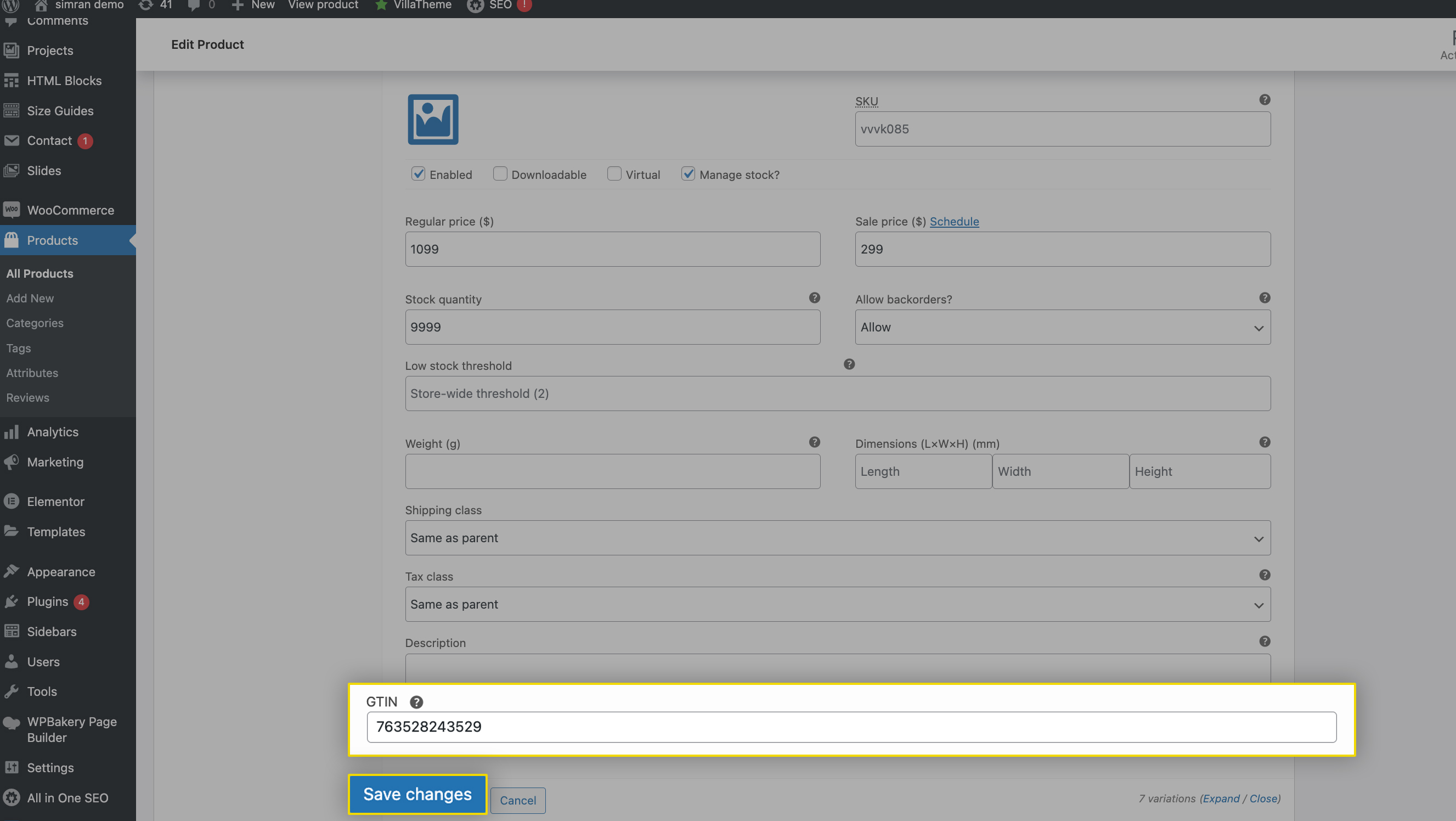
Task: Toggle the Virtual checkbox
Action: pyautogui.click(x=614, y=173)
